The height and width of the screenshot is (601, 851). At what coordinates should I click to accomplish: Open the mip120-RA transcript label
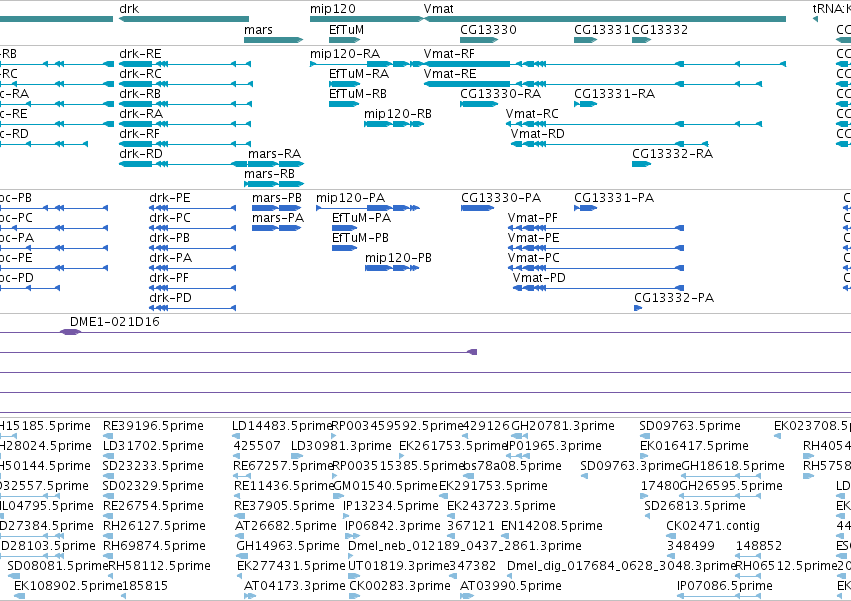coord(345,54)
